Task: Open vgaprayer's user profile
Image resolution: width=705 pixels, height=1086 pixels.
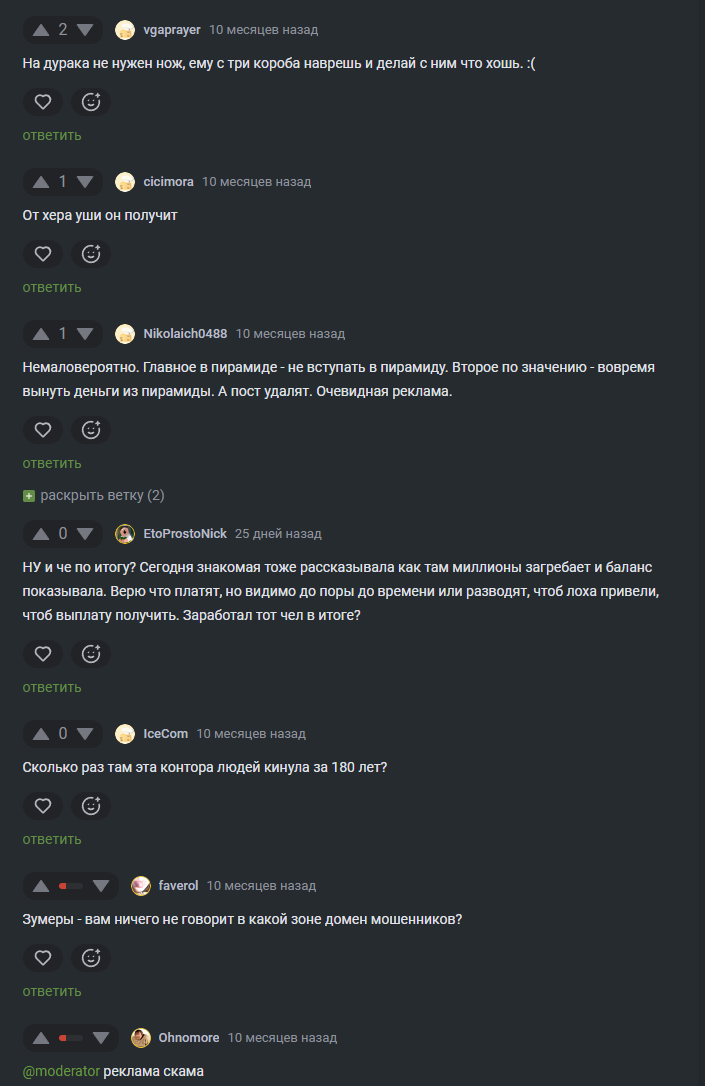Action: point(172,30)
